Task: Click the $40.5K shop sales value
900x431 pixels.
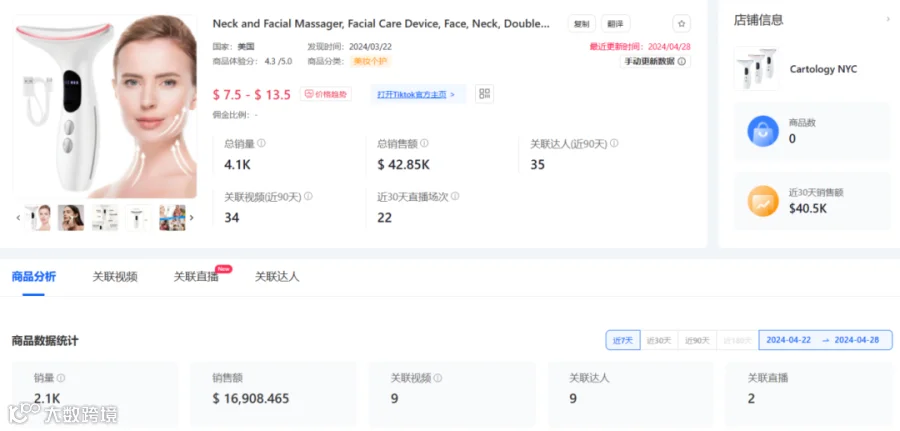Action: [808, 208]
